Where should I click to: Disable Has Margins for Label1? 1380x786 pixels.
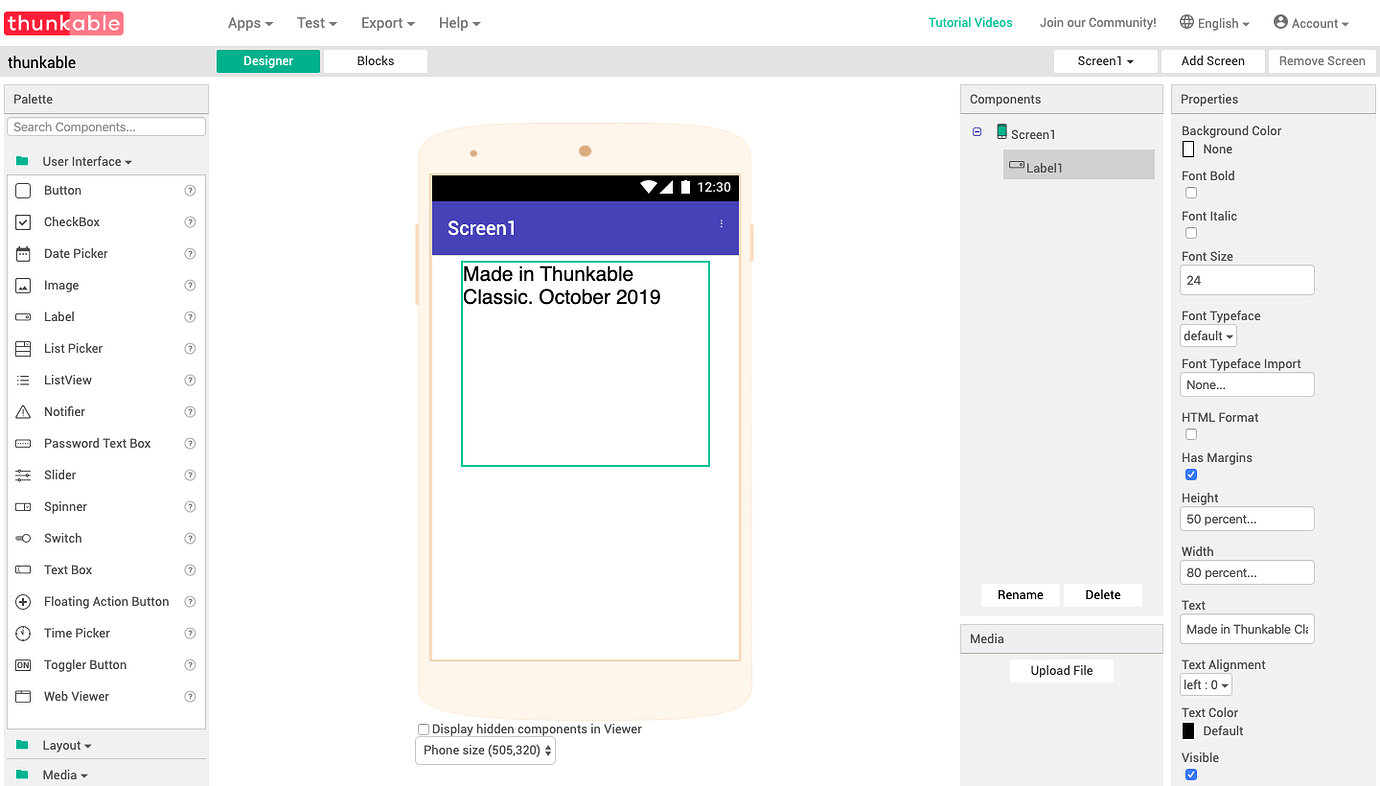pyautogui.click(x=1191, y=474)
